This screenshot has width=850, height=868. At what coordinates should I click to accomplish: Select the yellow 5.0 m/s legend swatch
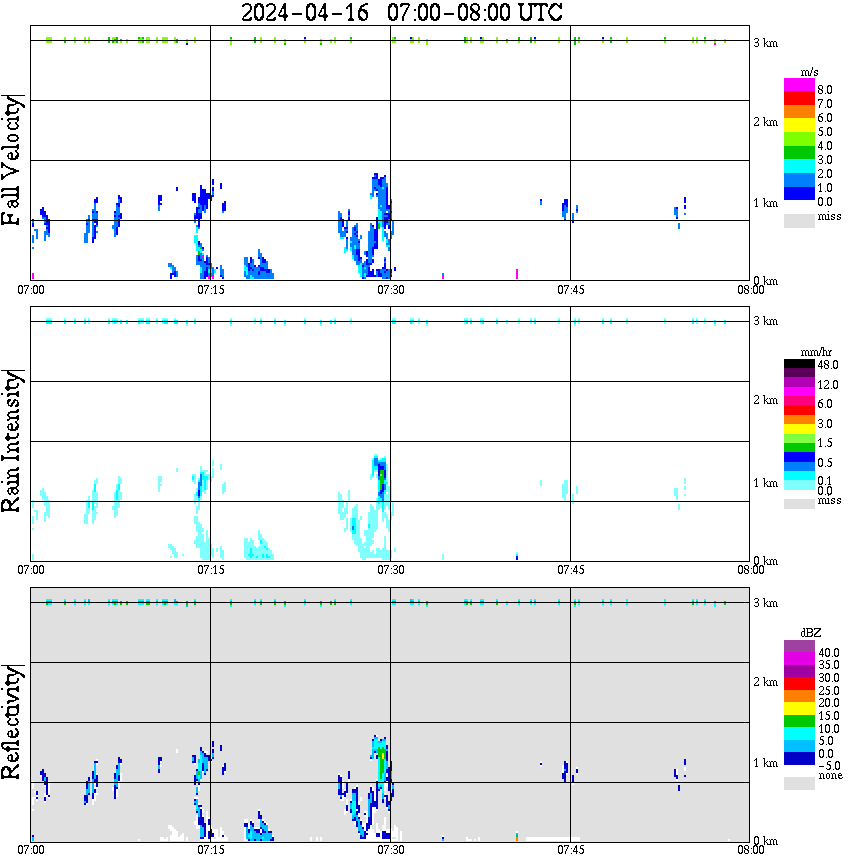tap(799, 125)
